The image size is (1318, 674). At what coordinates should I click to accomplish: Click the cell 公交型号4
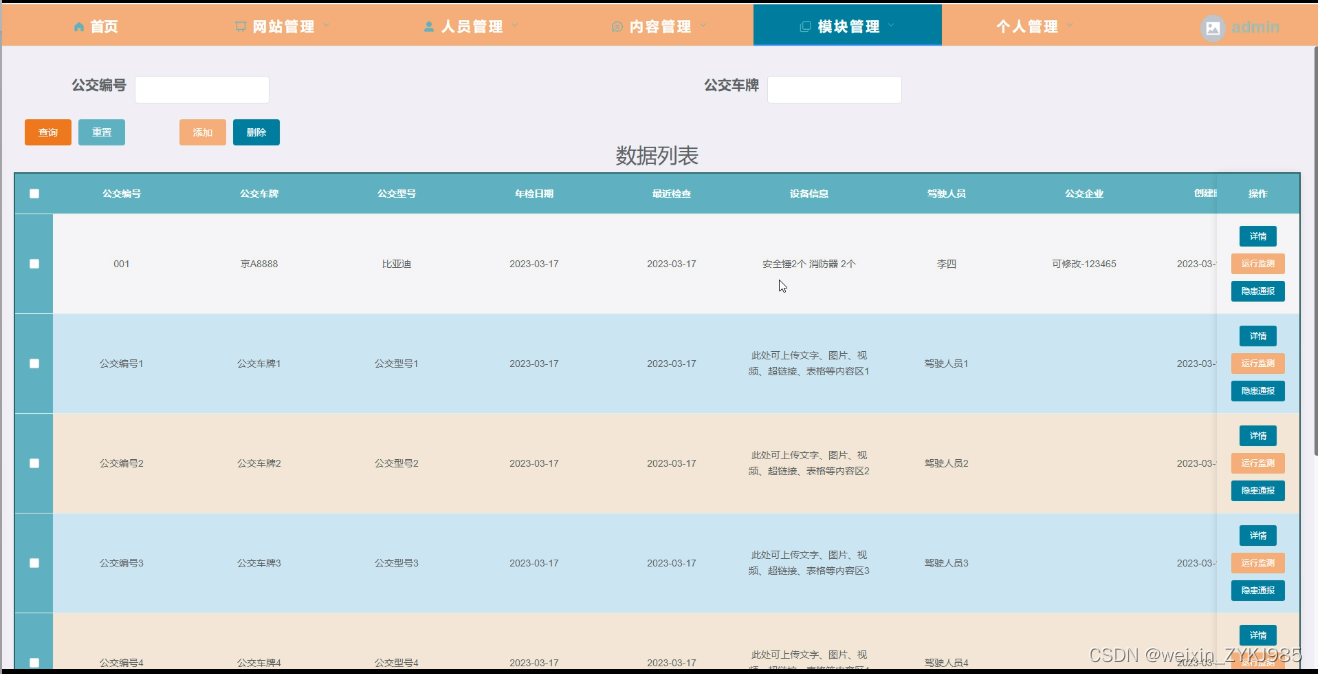click(397, 662)
